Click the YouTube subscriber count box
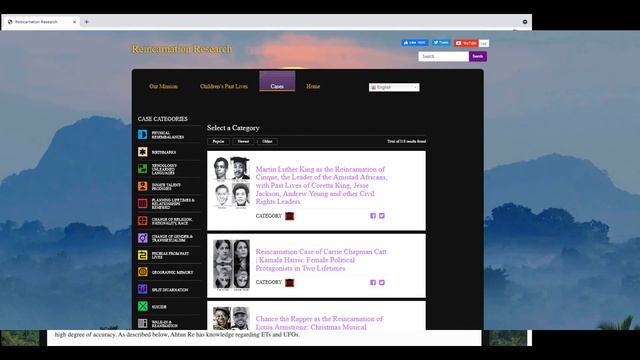 484,43
